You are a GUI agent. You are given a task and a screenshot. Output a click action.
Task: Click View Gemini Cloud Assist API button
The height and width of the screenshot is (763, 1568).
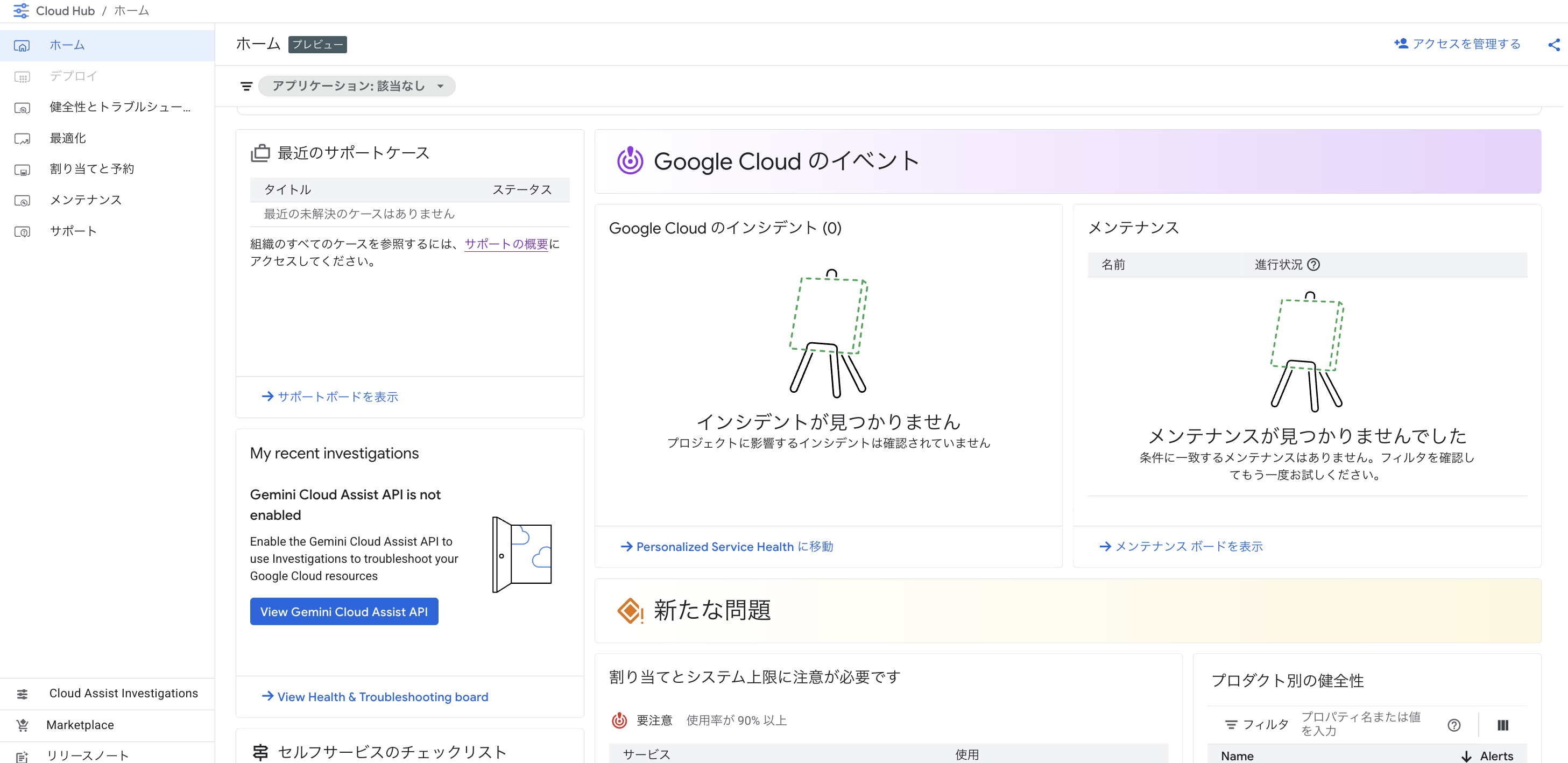point(344,611)
